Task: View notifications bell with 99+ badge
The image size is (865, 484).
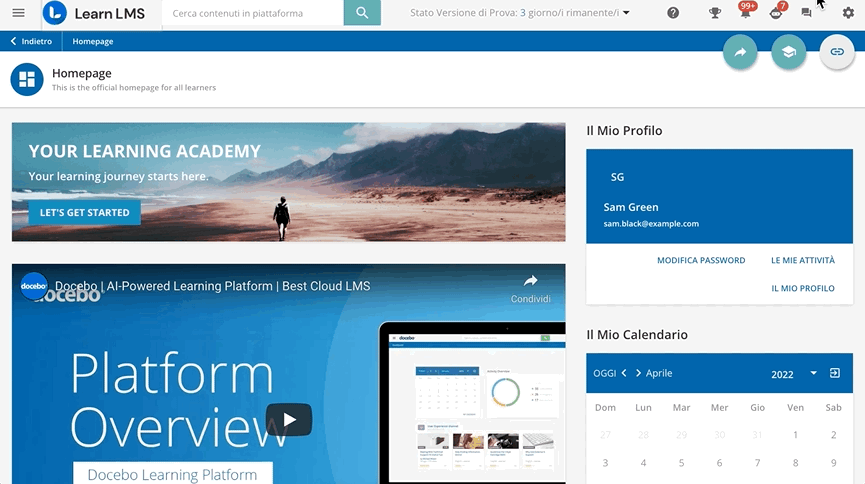Action: (x=746, y=12)
